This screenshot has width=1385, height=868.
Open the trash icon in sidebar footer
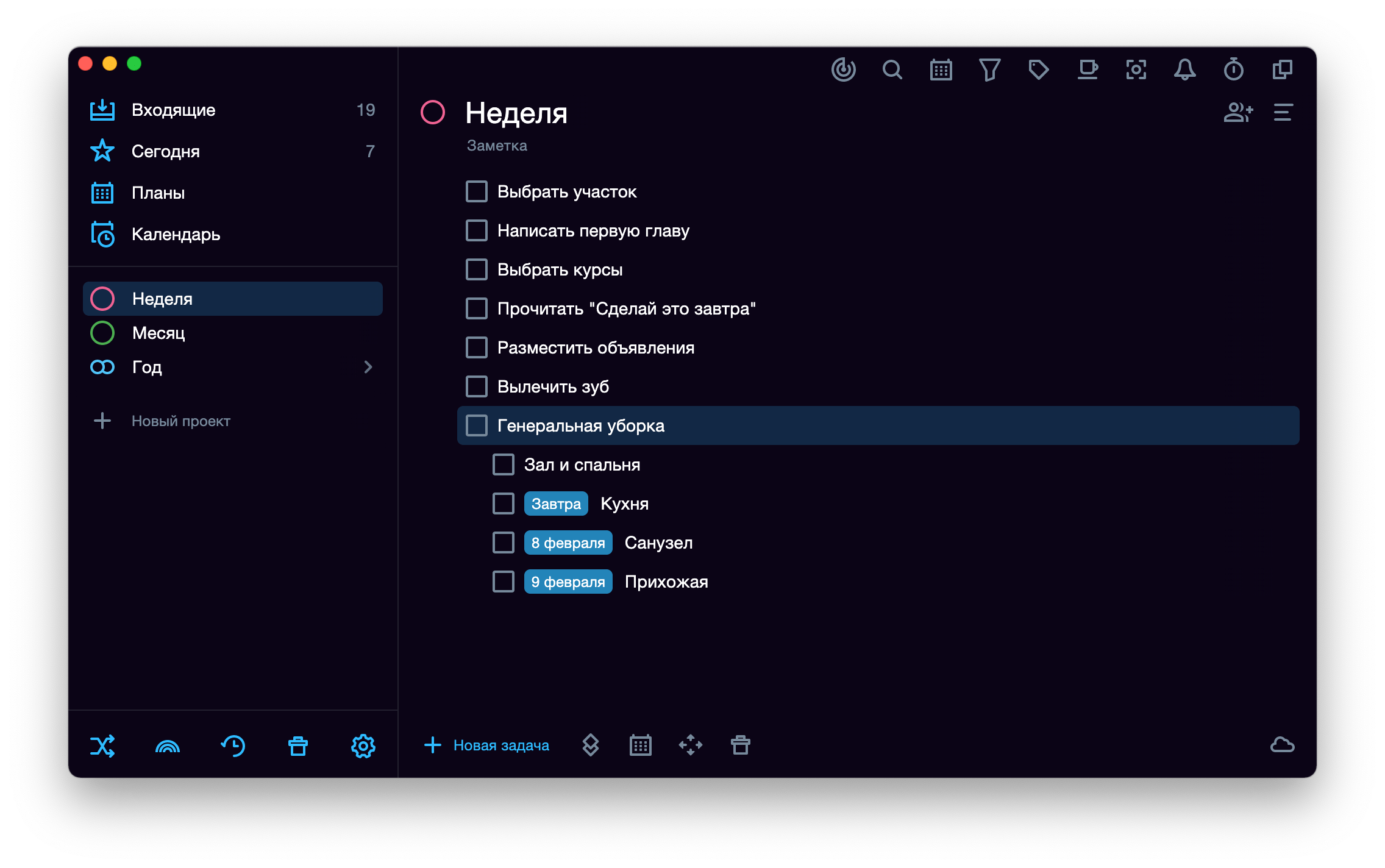tap(298, 745)
